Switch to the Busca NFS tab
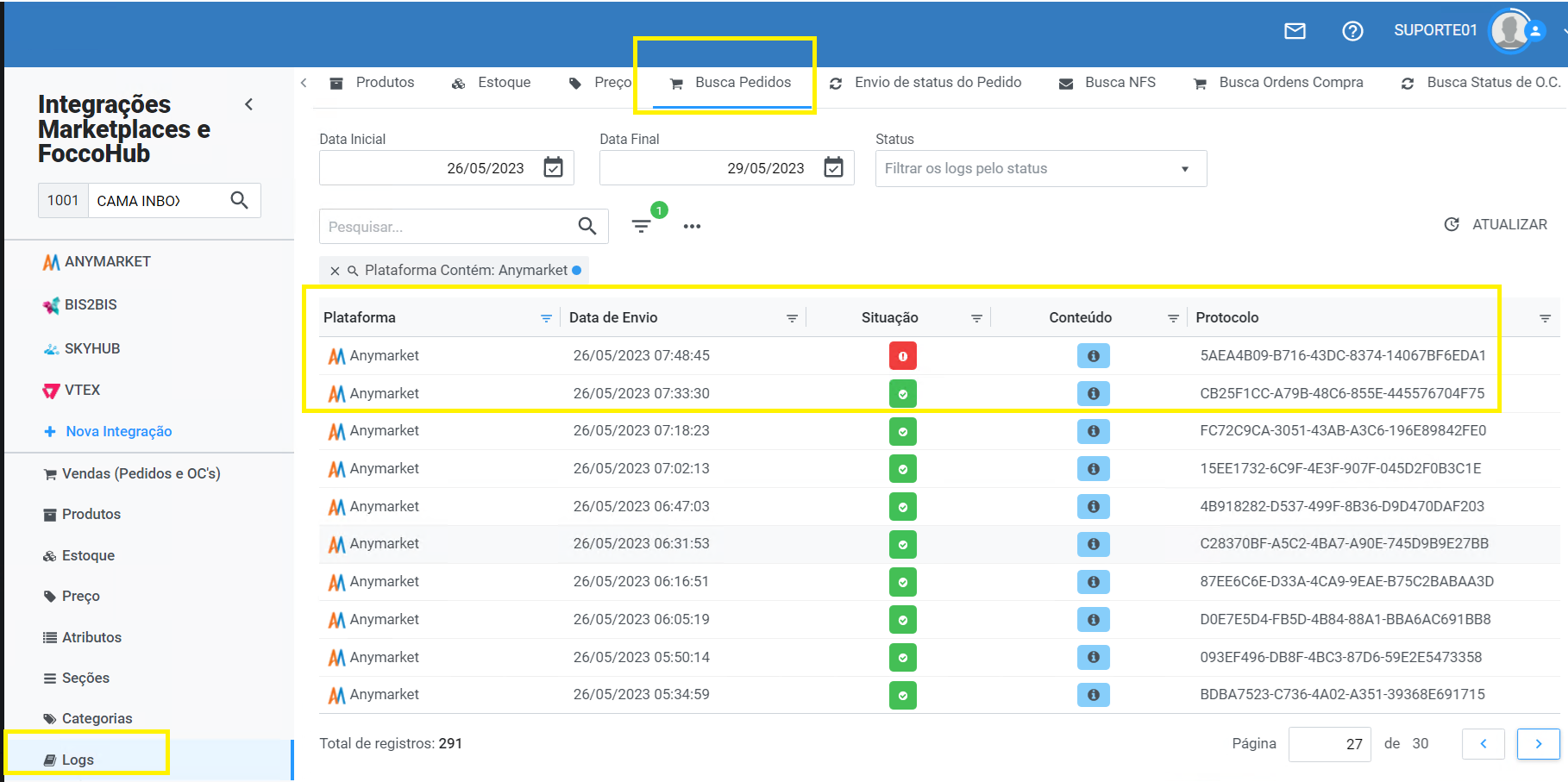Viewport: 1568px width, 782px height. [x=1107, y=83]
